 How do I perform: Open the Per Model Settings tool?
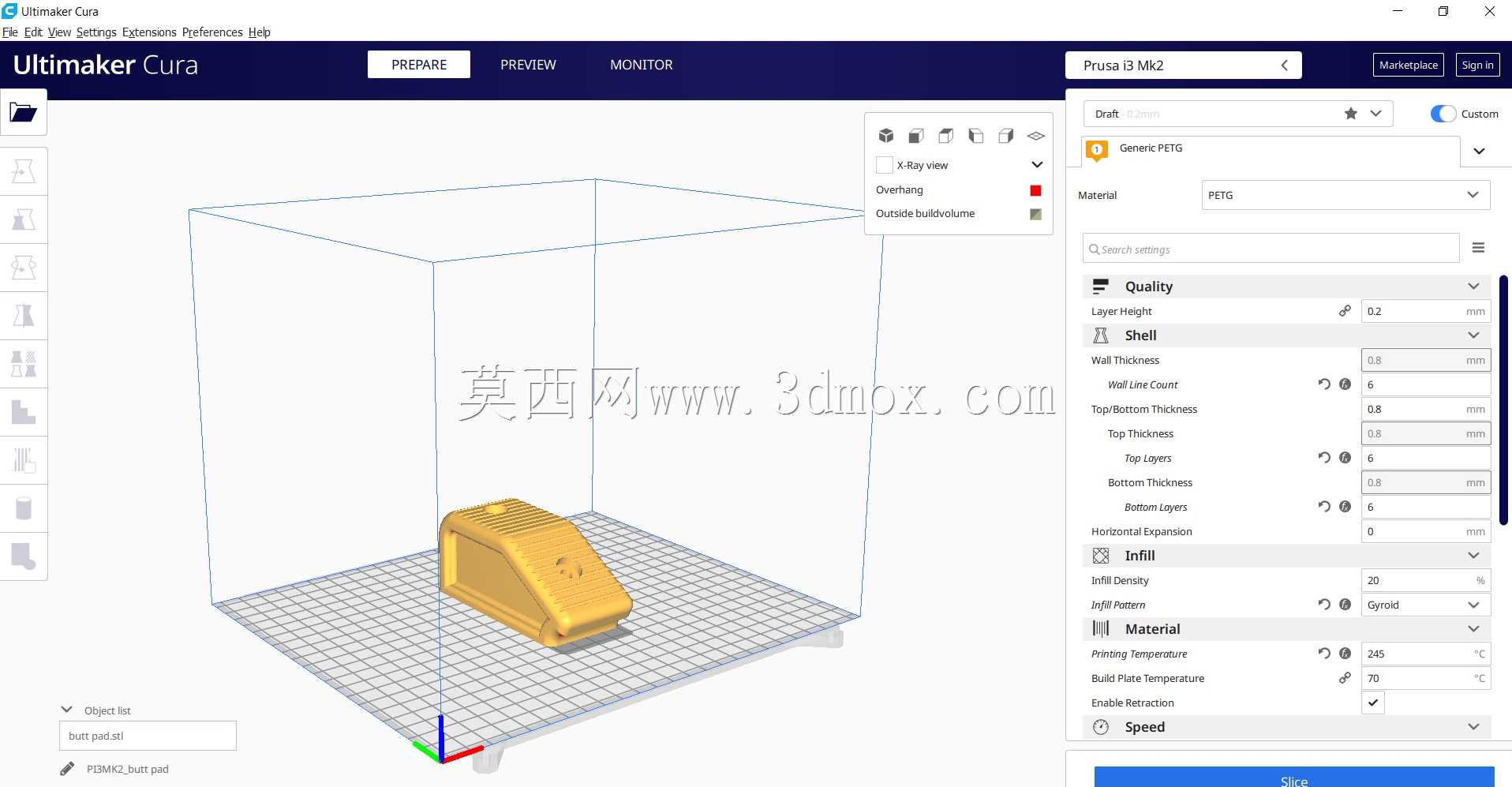[24, 364]
